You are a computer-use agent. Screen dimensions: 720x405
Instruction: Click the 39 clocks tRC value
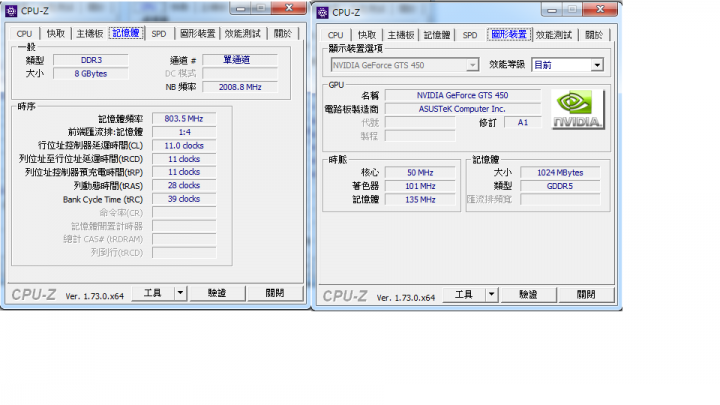[184, 199]
